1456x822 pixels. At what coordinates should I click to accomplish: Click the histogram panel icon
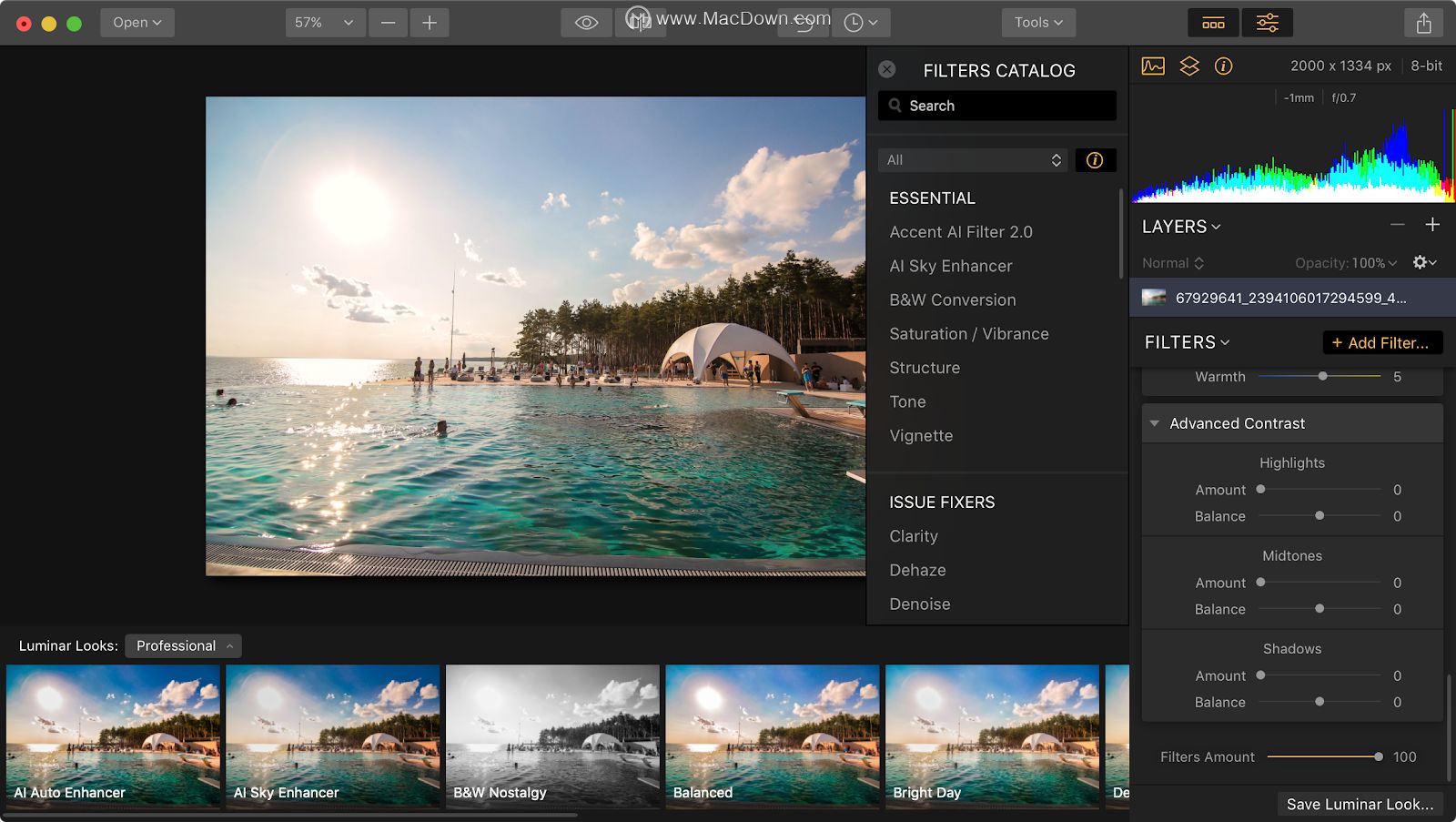1153,66
